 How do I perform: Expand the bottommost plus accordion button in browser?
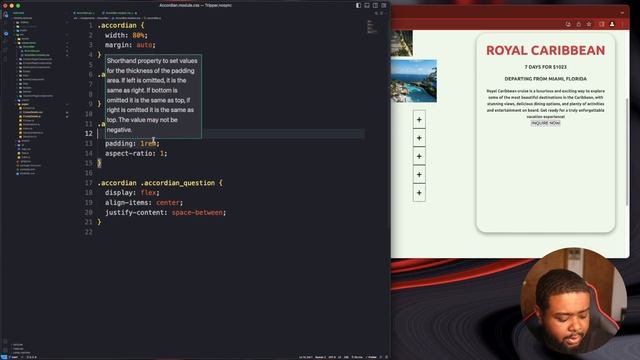(x=419, y=193)
